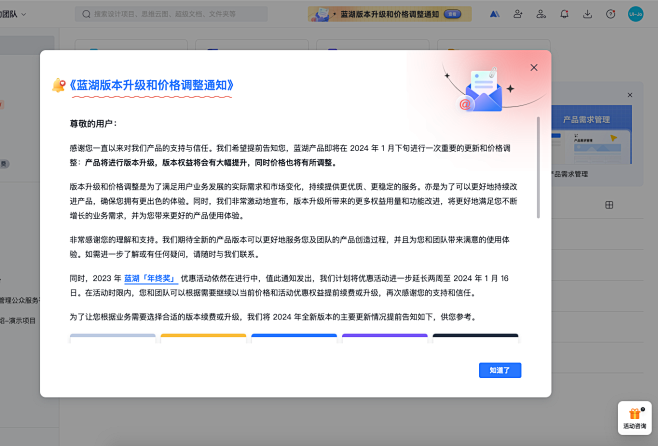Click the 蓝湖版本升级和价格调整通知 banner in header
658x446 pixels.
390,14
